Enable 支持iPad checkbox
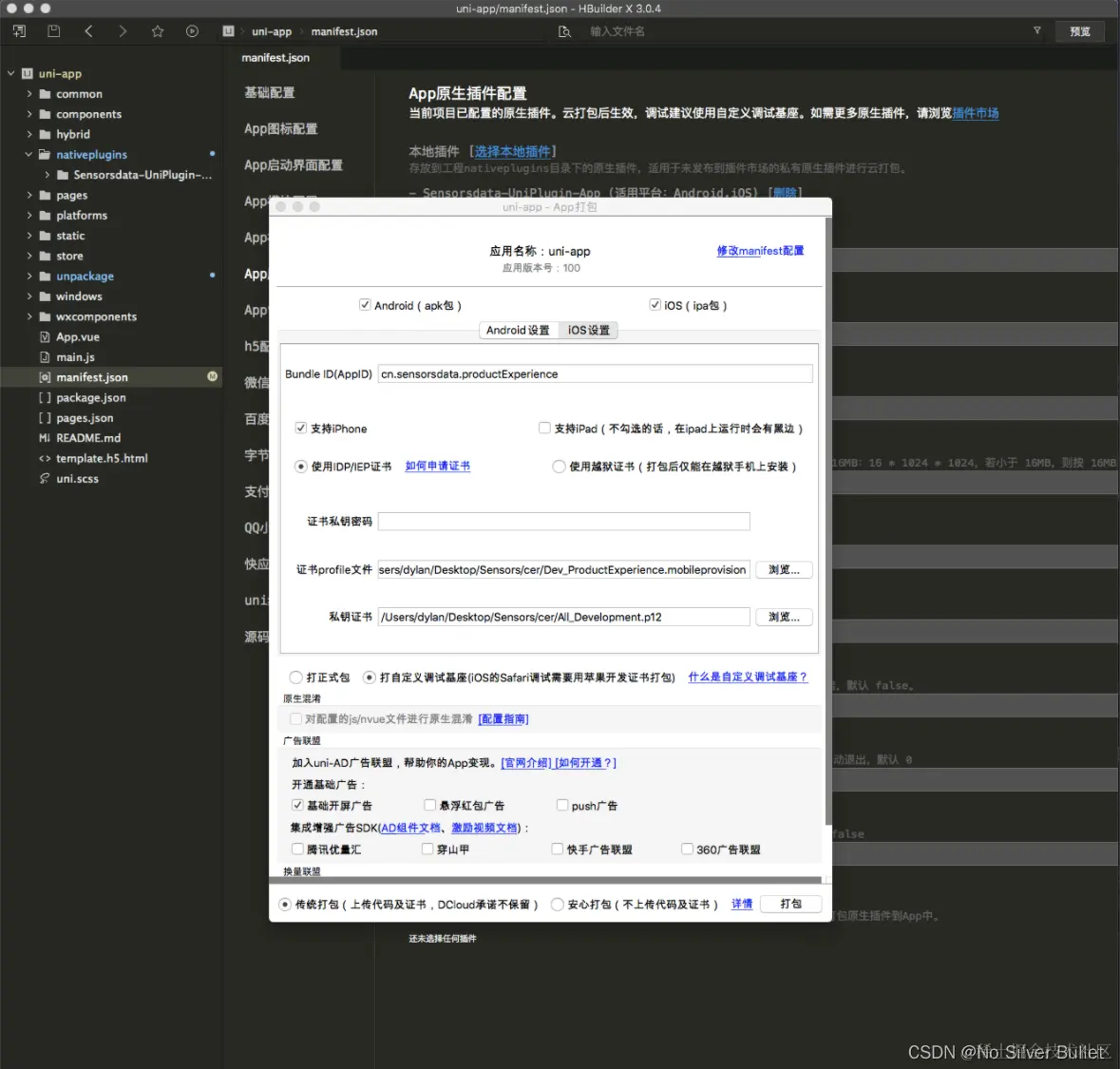Viewport: 1120px width, 1069px height. (x=544, y=428)
